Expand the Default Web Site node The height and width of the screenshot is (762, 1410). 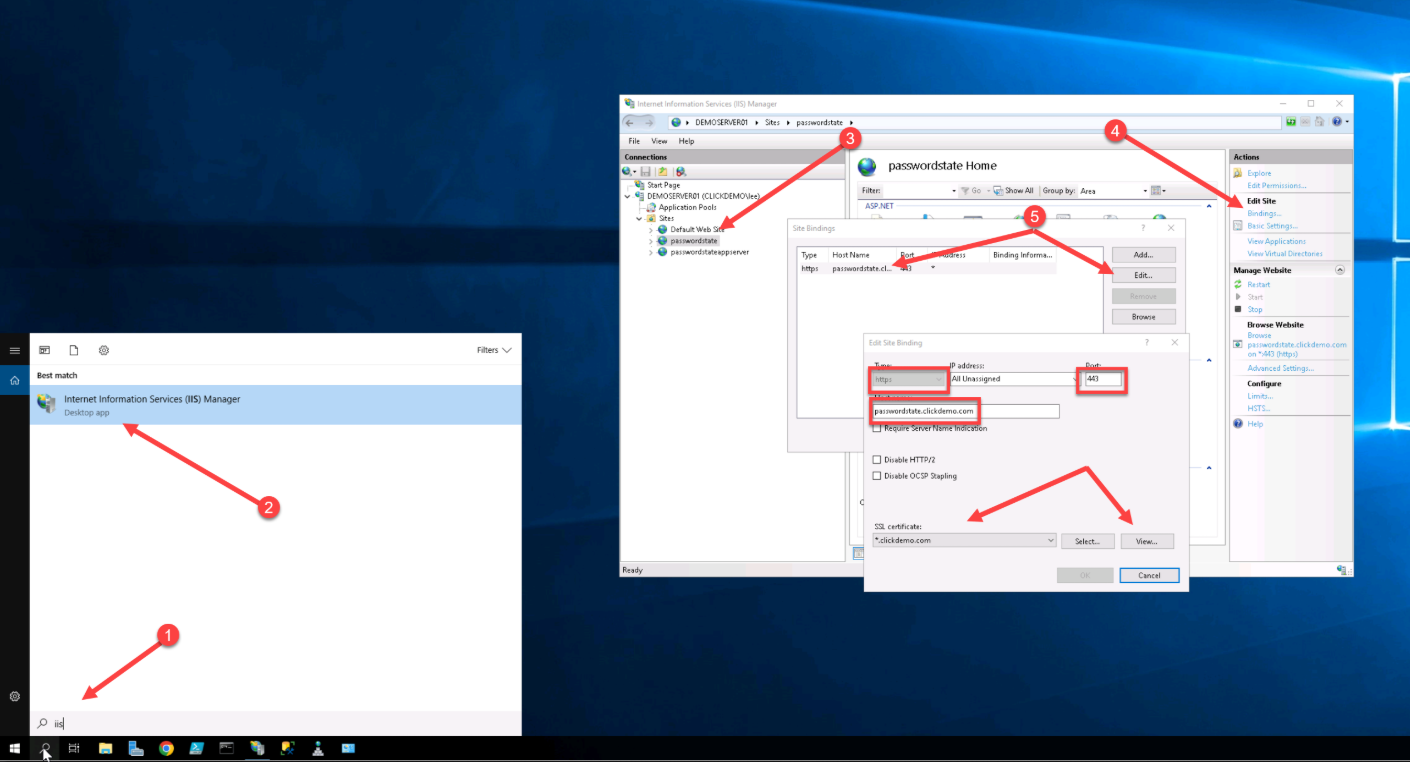click(x=651, y=230)
